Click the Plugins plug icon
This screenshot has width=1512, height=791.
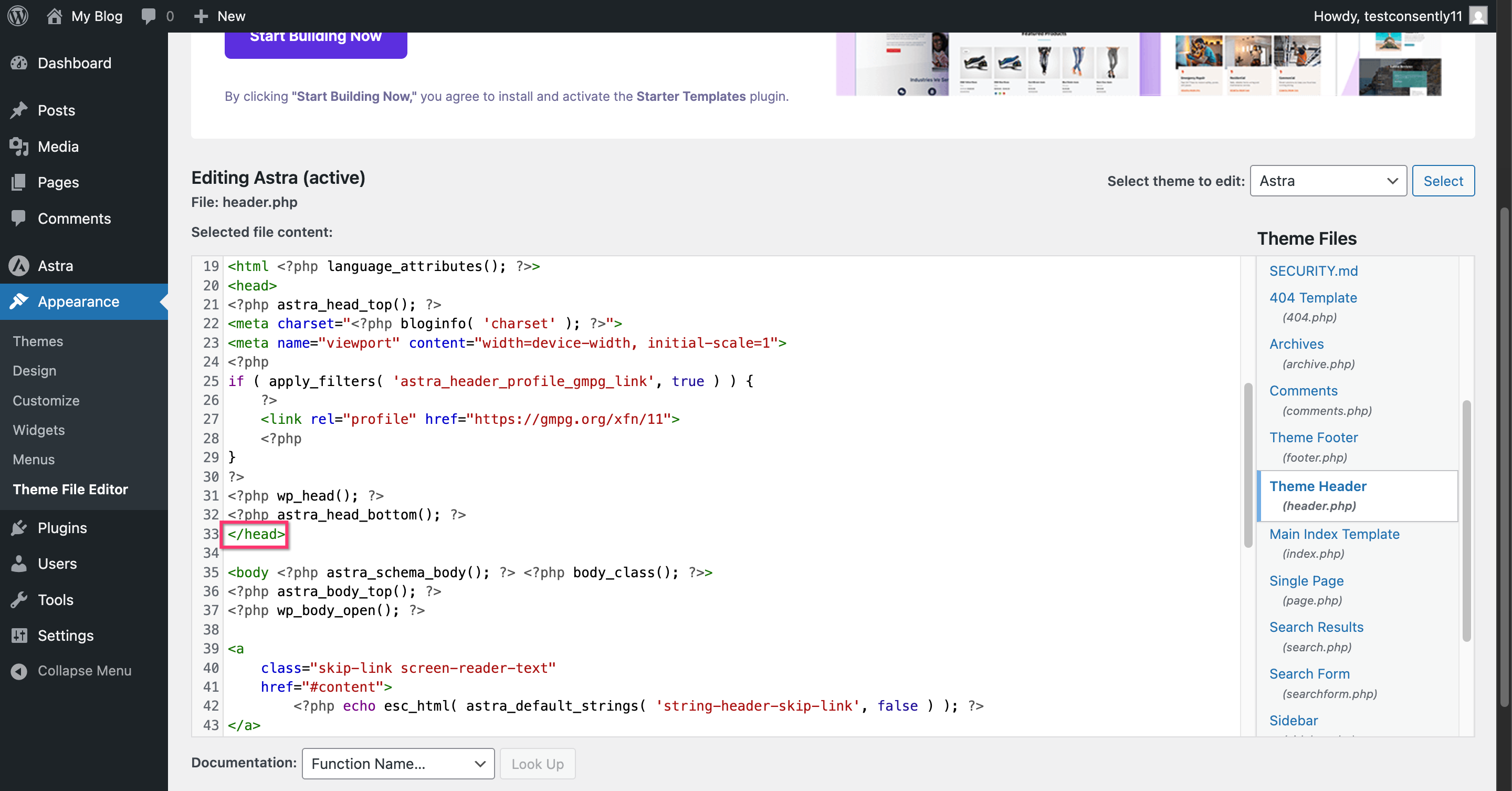[x=19, y=527]
